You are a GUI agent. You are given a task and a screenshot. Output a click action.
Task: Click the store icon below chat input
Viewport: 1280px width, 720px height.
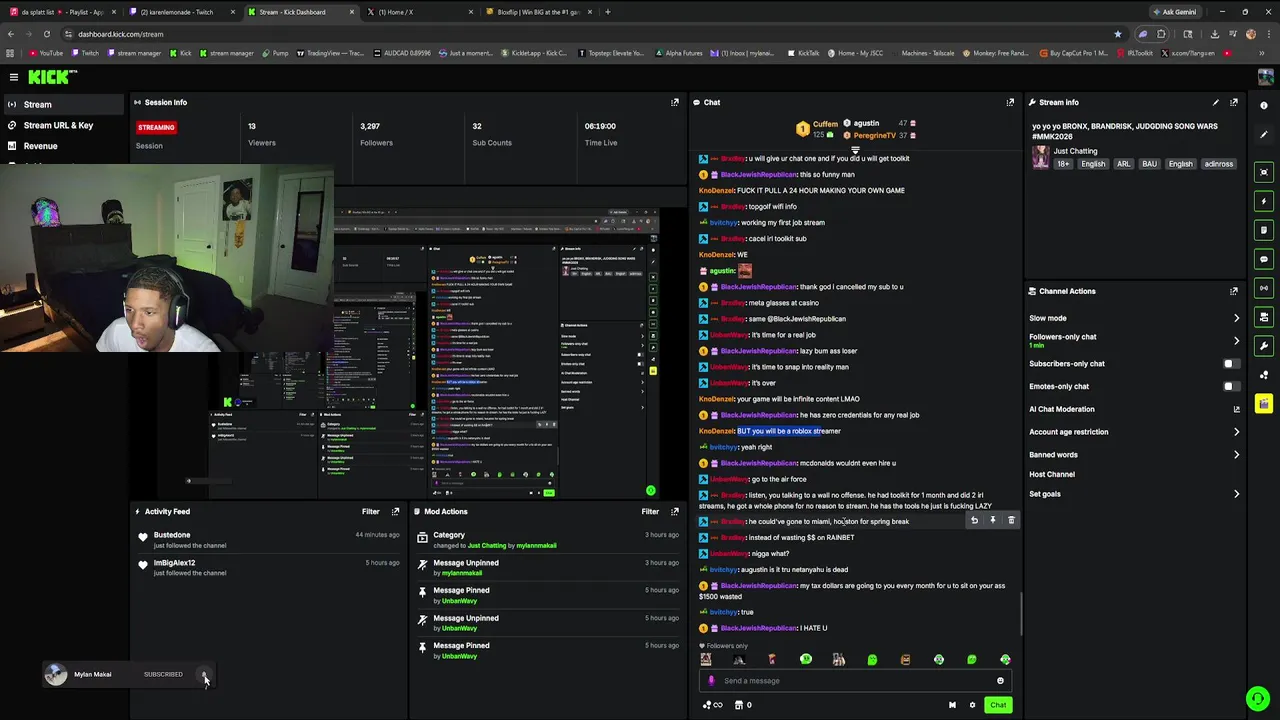(x=739, y=705)
